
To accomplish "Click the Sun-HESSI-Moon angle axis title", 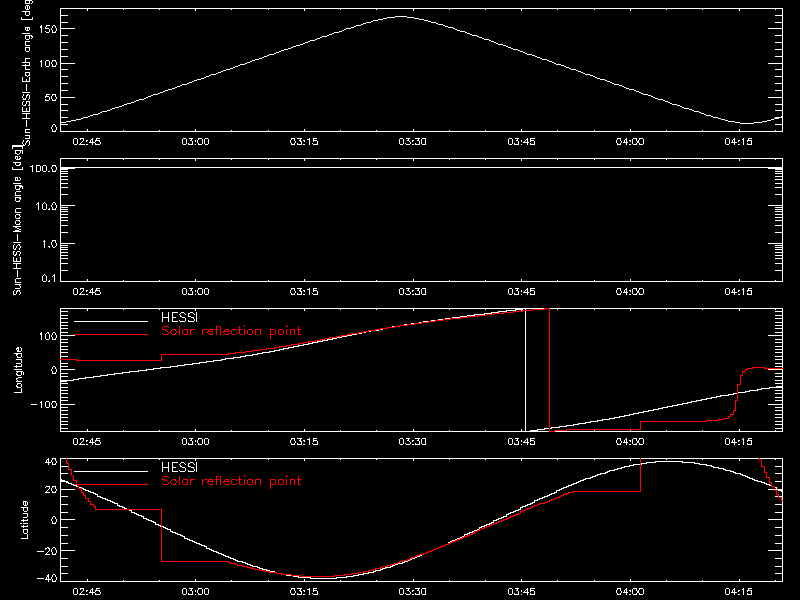I will pos(17,220).
